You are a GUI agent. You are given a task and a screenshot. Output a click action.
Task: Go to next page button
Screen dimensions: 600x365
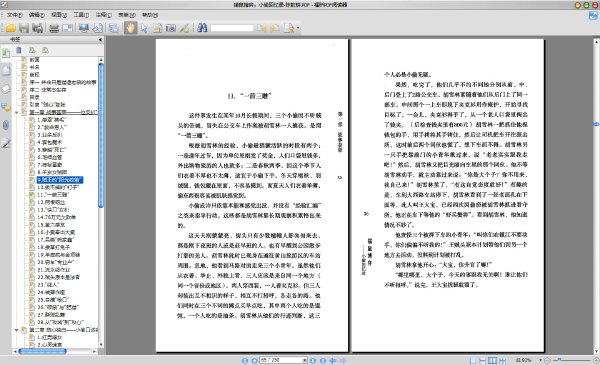[x=313, y=360]
